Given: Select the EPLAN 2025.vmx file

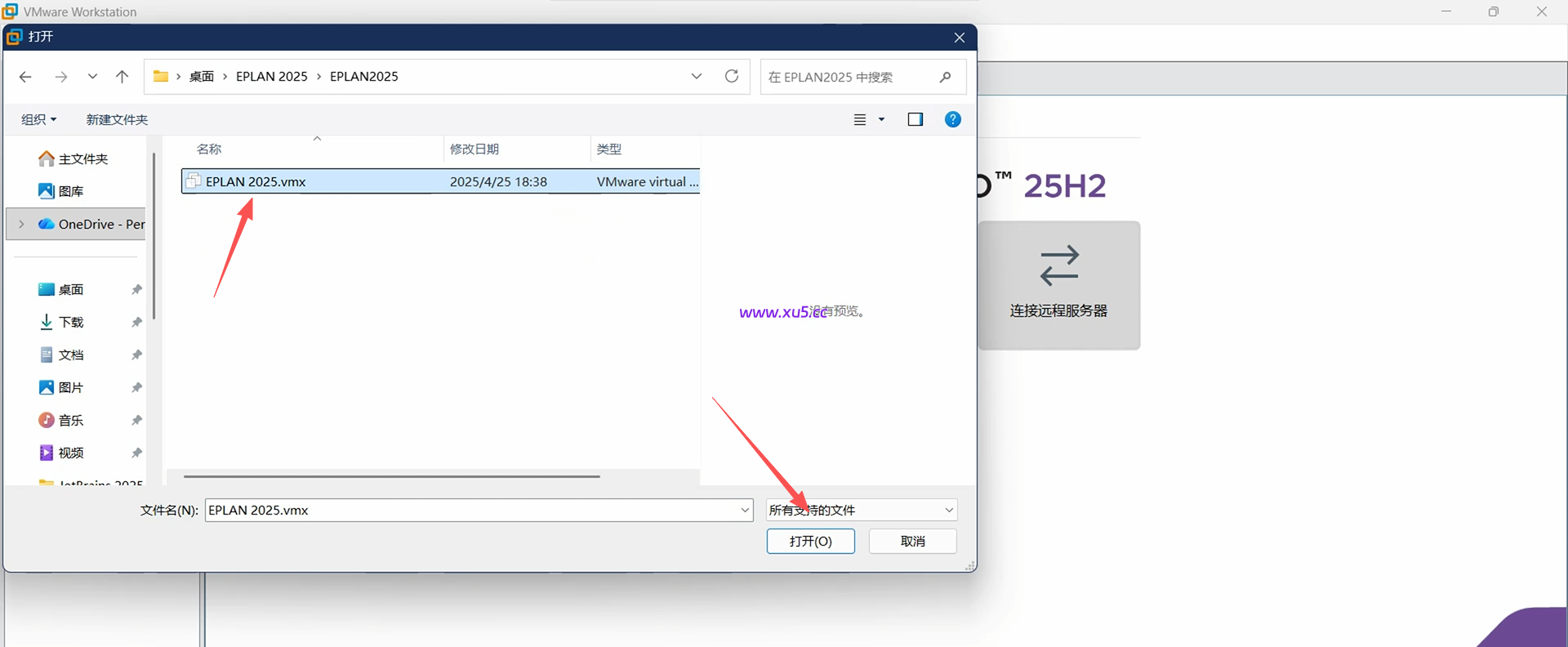Looking at the screenshot, I should (x=256, y=181).
